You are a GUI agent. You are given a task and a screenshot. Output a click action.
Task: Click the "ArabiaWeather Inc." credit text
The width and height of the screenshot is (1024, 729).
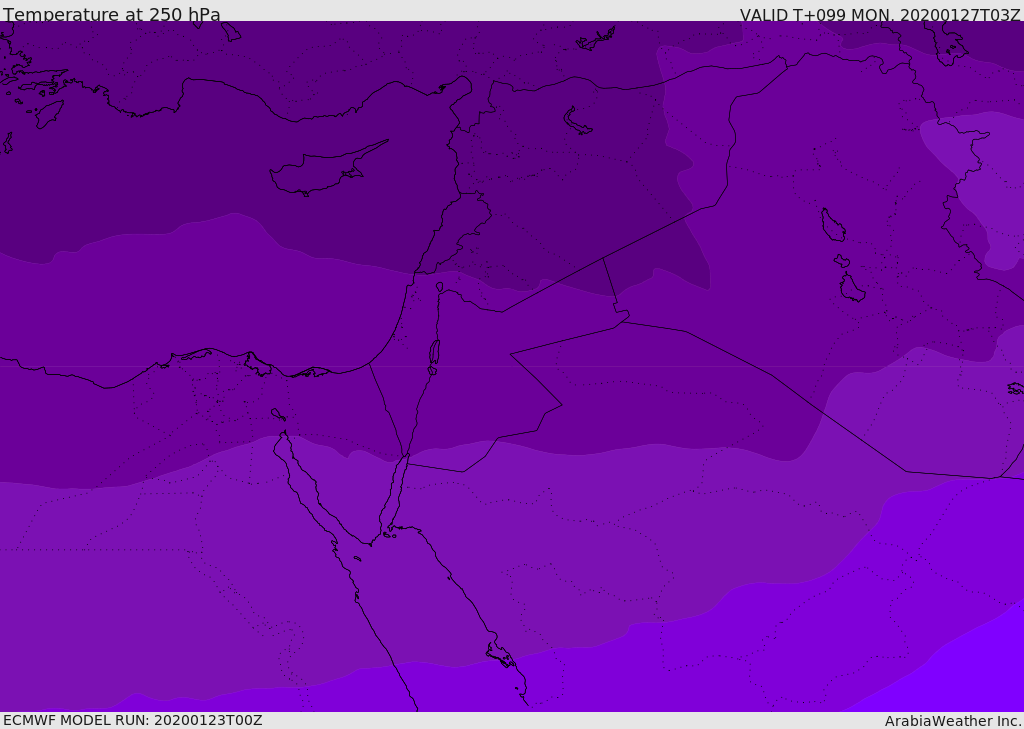(x=953, y=721)
